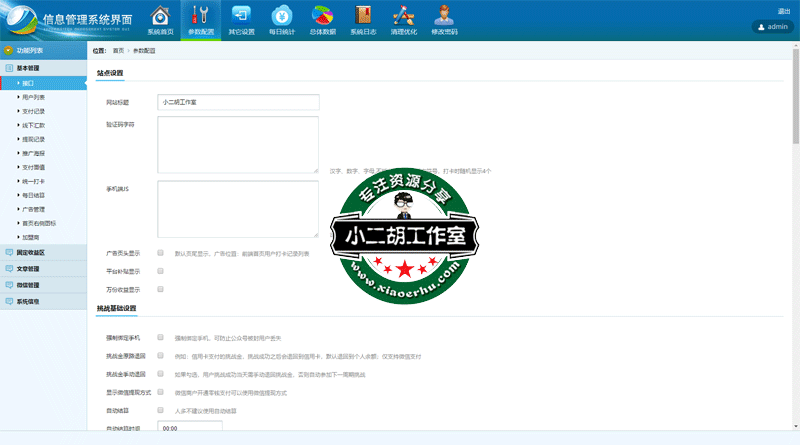Open 提现记录 in the sidebar
800x445 pixels.
(x=33, y=139)
